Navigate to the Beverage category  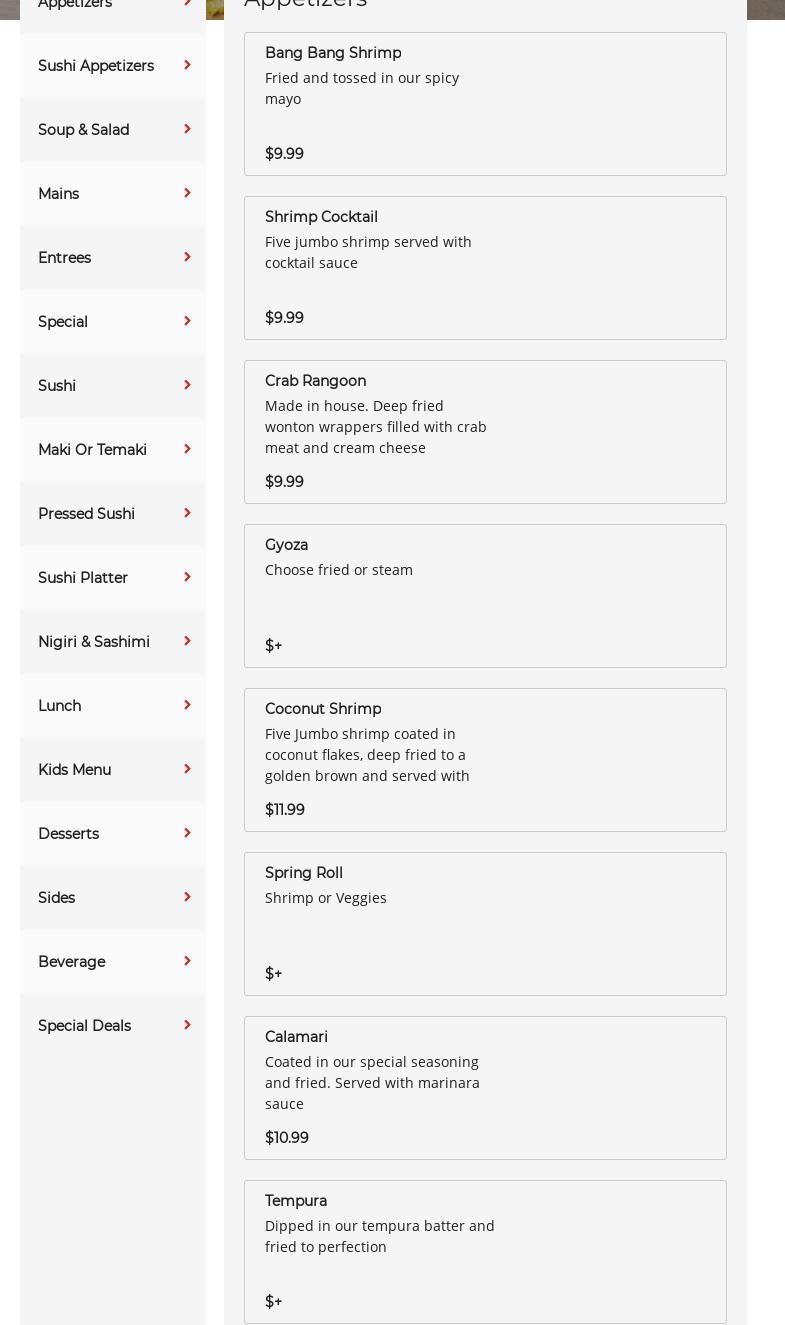[72, 962]
